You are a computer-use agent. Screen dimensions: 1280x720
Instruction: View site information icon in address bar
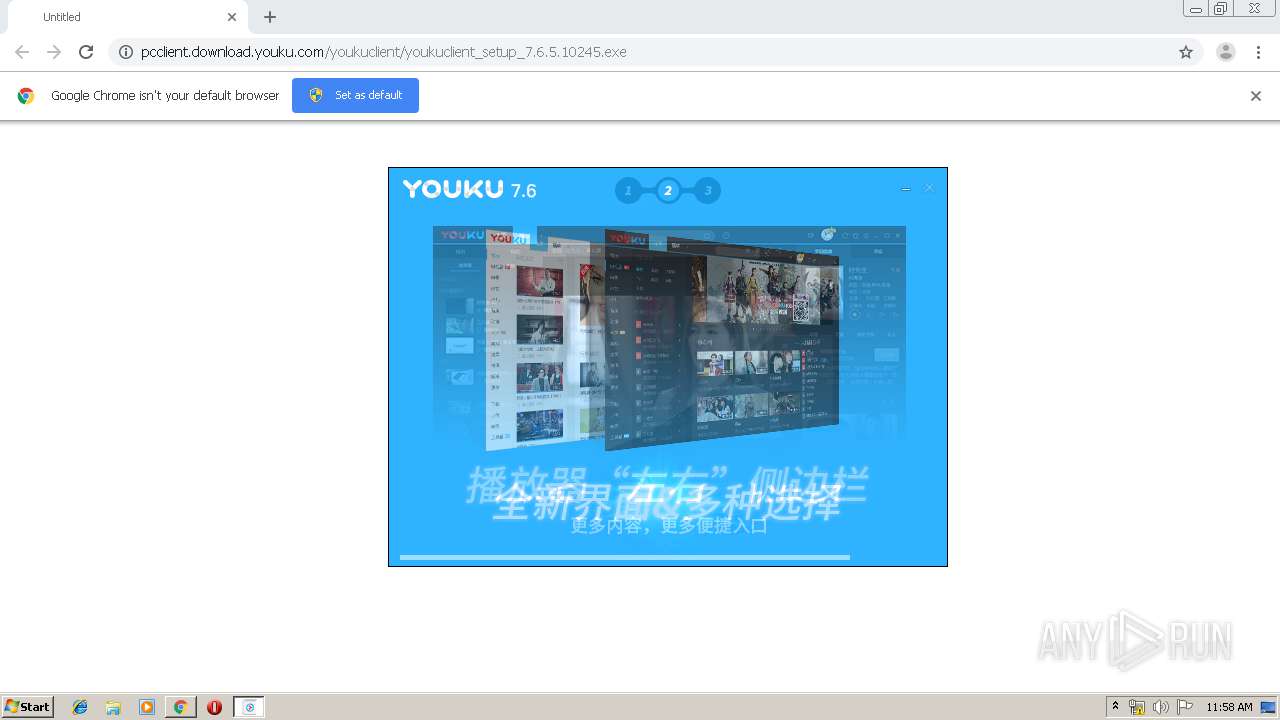[126, 52]
